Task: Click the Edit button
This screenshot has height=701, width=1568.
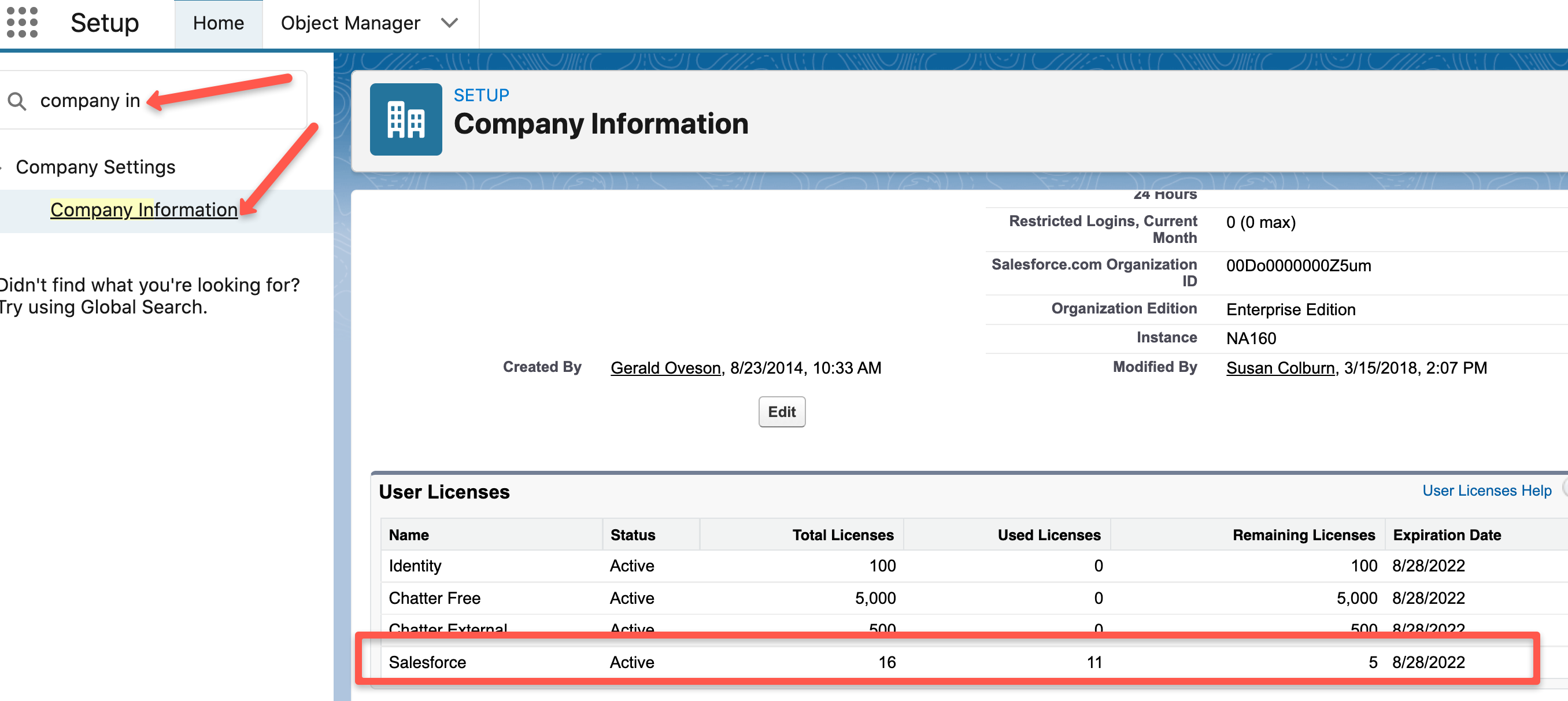Action: [x=782, y=412]
